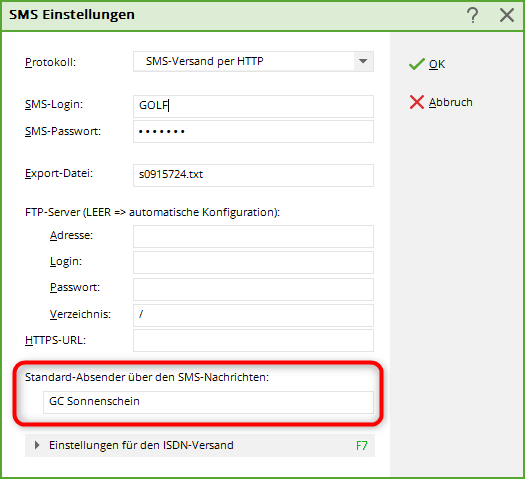Edit Standard-Absender field GC Sonnenschein
Screen dimensions: 525x479
[208, 402]
